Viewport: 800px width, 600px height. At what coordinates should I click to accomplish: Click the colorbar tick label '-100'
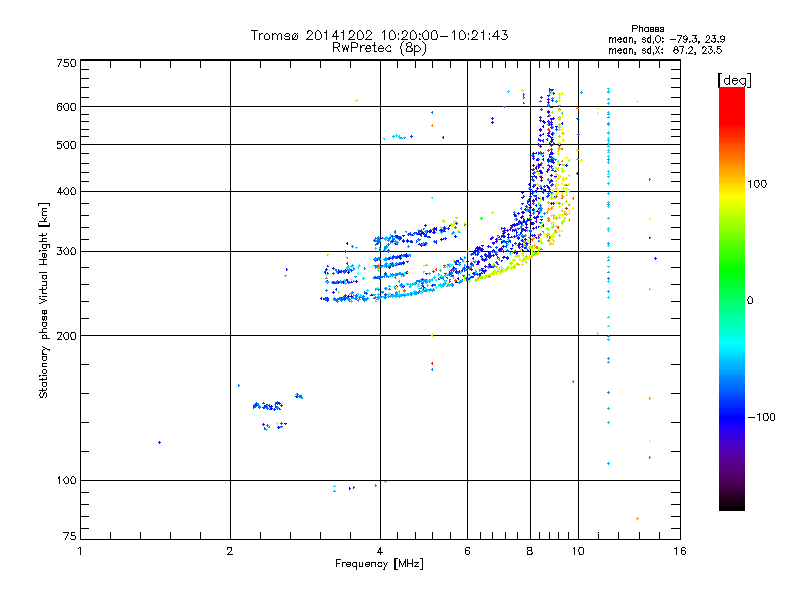coord(762,417)
